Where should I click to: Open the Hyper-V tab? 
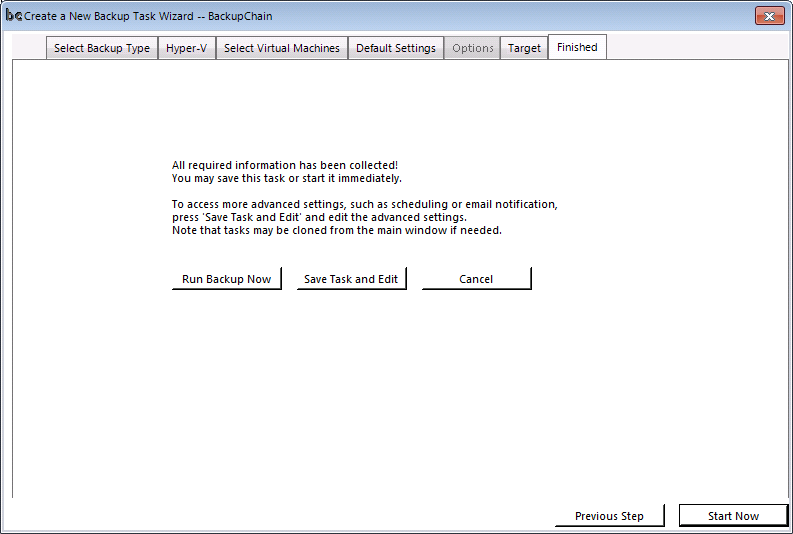[187, 48]
